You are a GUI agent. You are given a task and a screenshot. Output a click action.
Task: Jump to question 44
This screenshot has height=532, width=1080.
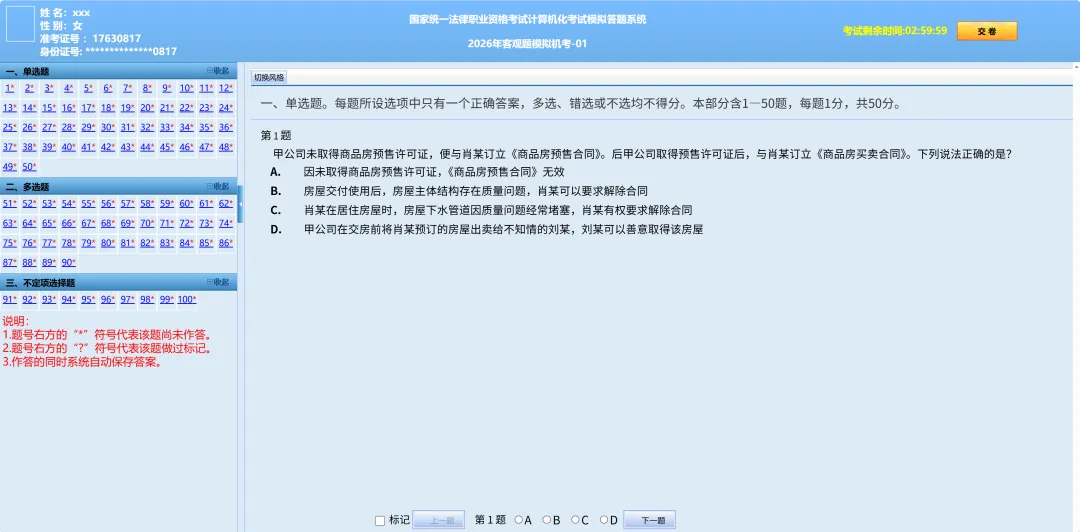tap(147, 147)
